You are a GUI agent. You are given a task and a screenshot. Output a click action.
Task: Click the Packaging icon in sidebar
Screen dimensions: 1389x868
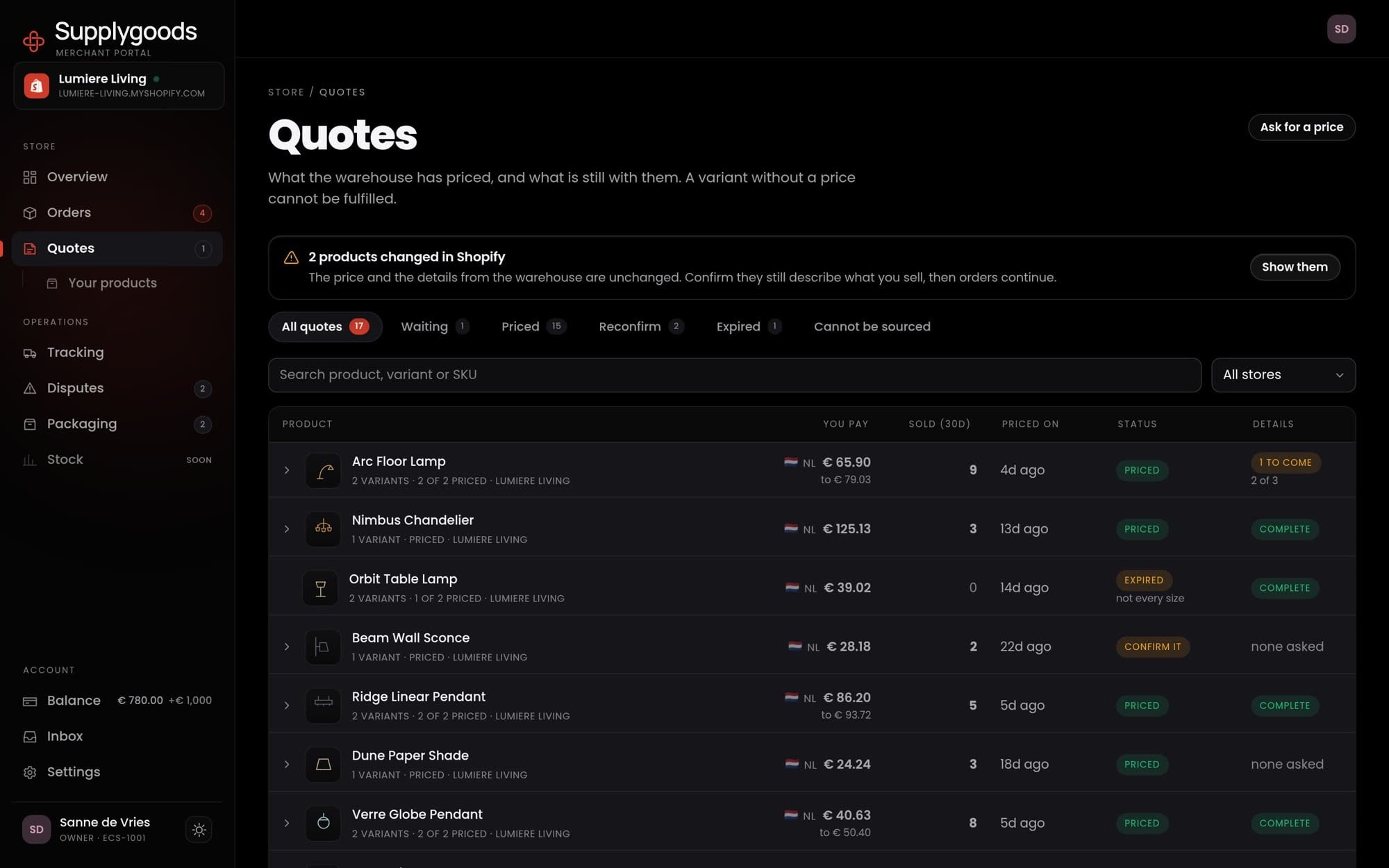(x=30, y=424)
